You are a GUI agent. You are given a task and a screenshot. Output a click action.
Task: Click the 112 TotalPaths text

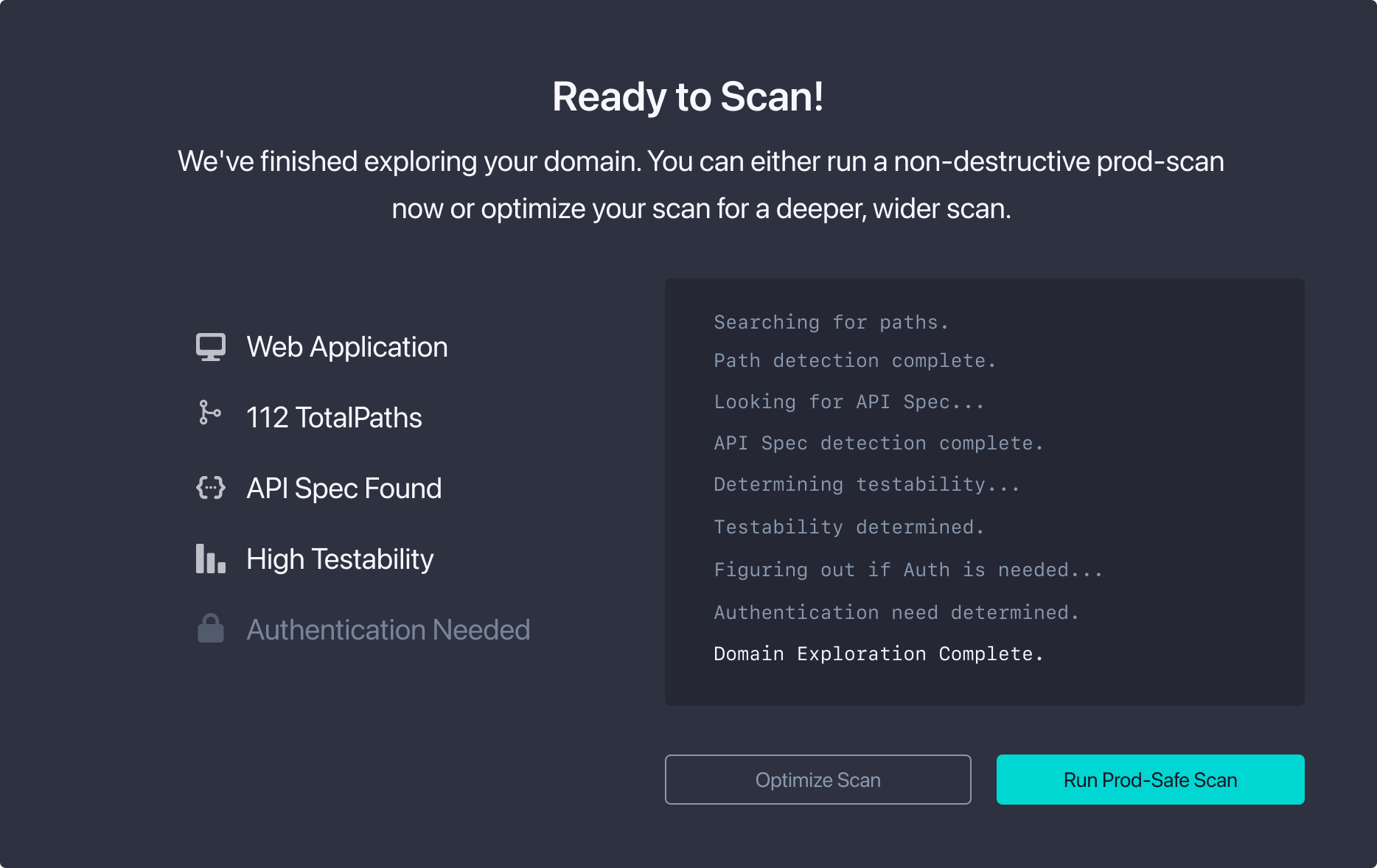pyautogui.click(x=335, y=417)
